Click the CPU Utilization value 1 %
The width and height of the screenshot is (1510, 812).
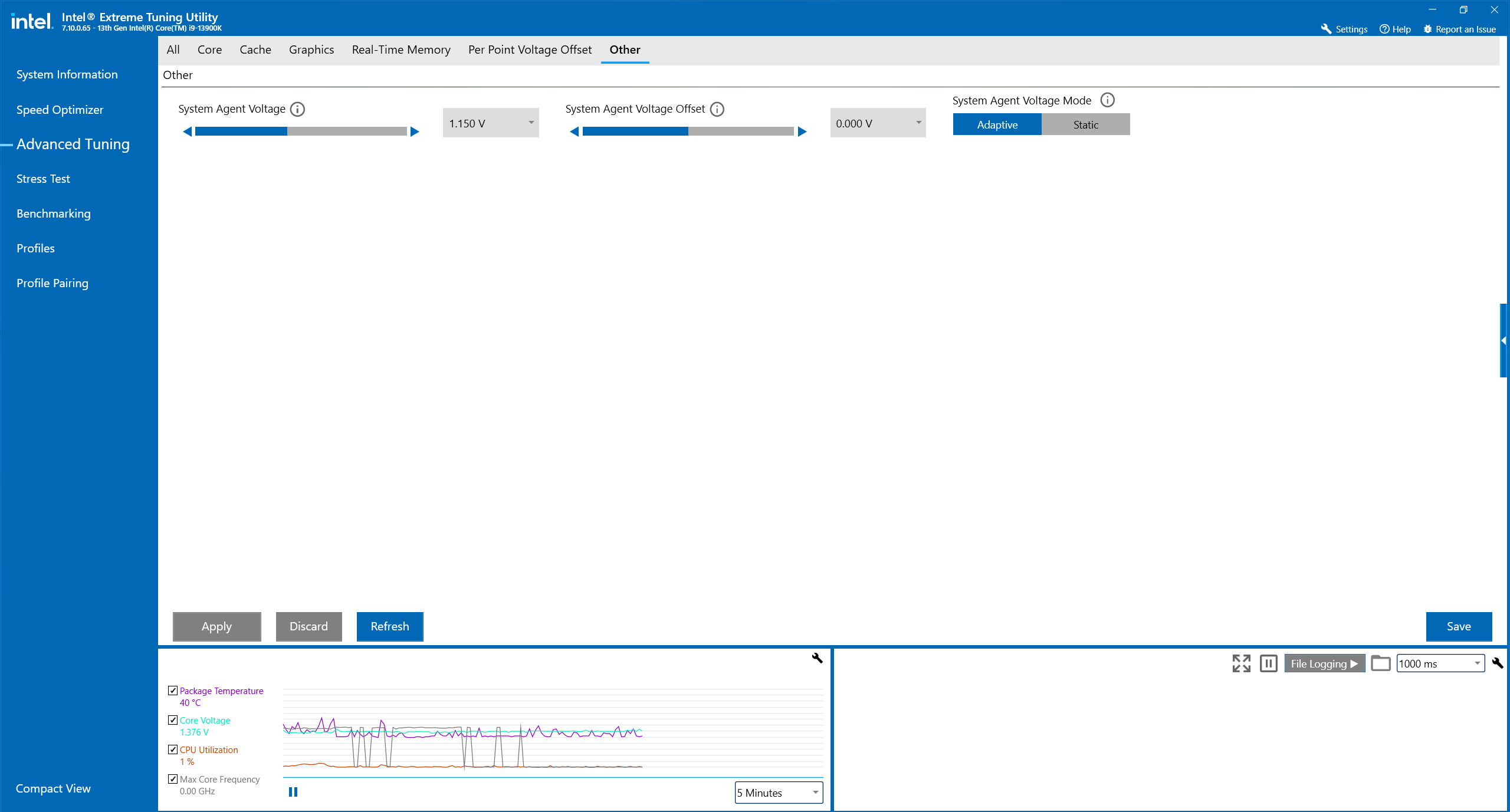tap(187, 761)
